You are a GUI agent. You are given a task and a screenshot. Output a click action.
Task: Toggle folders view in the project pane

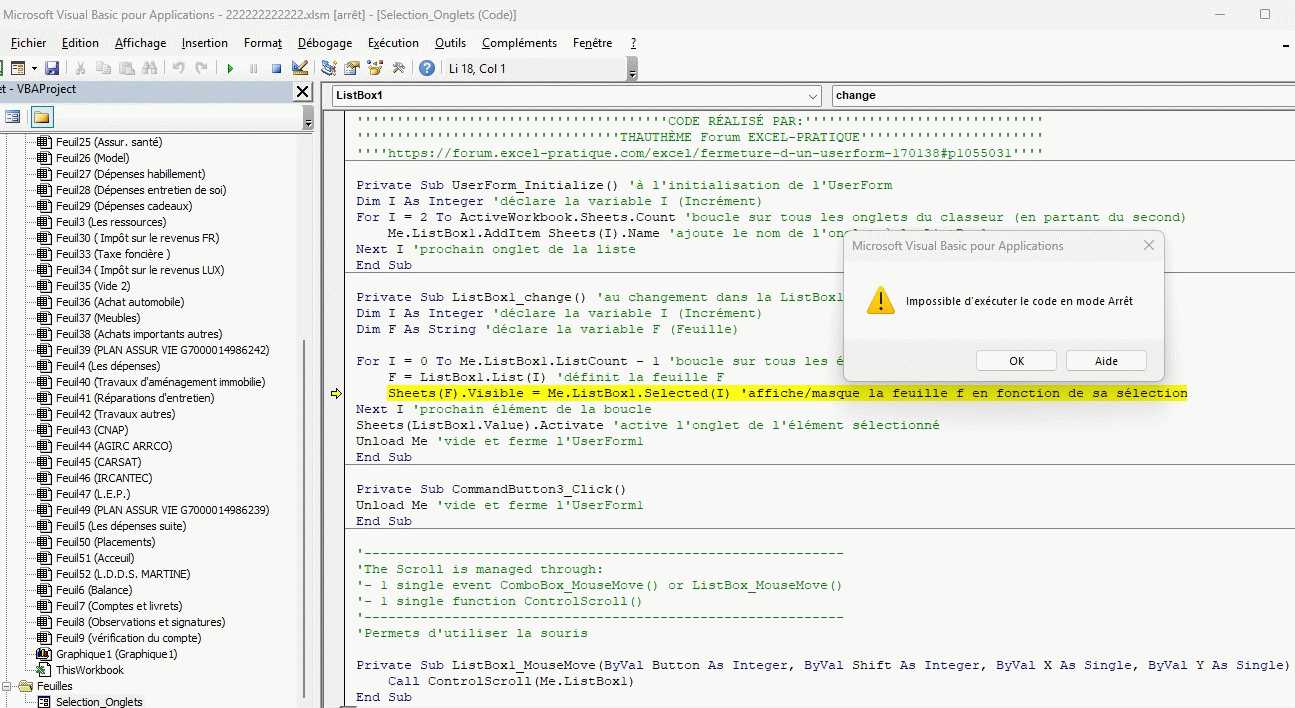pyautogui.click(x=41, y=117)
